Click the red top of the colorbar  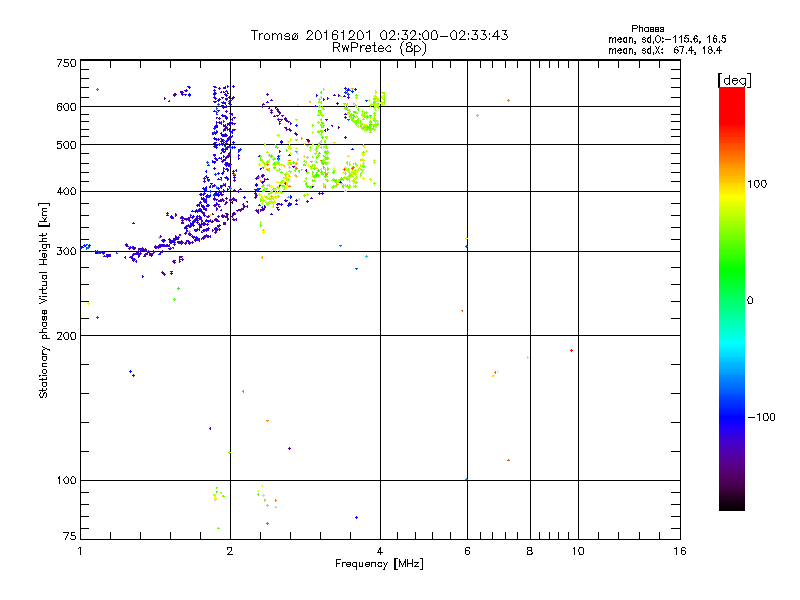coord(731,93)
